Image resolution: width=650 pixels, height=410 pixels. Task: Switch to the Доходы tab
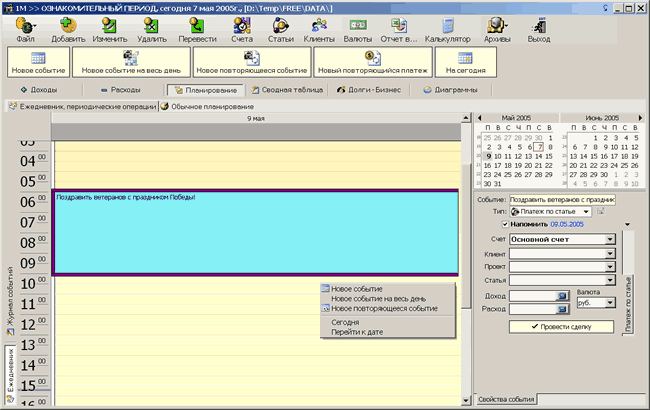coord(39,90)
